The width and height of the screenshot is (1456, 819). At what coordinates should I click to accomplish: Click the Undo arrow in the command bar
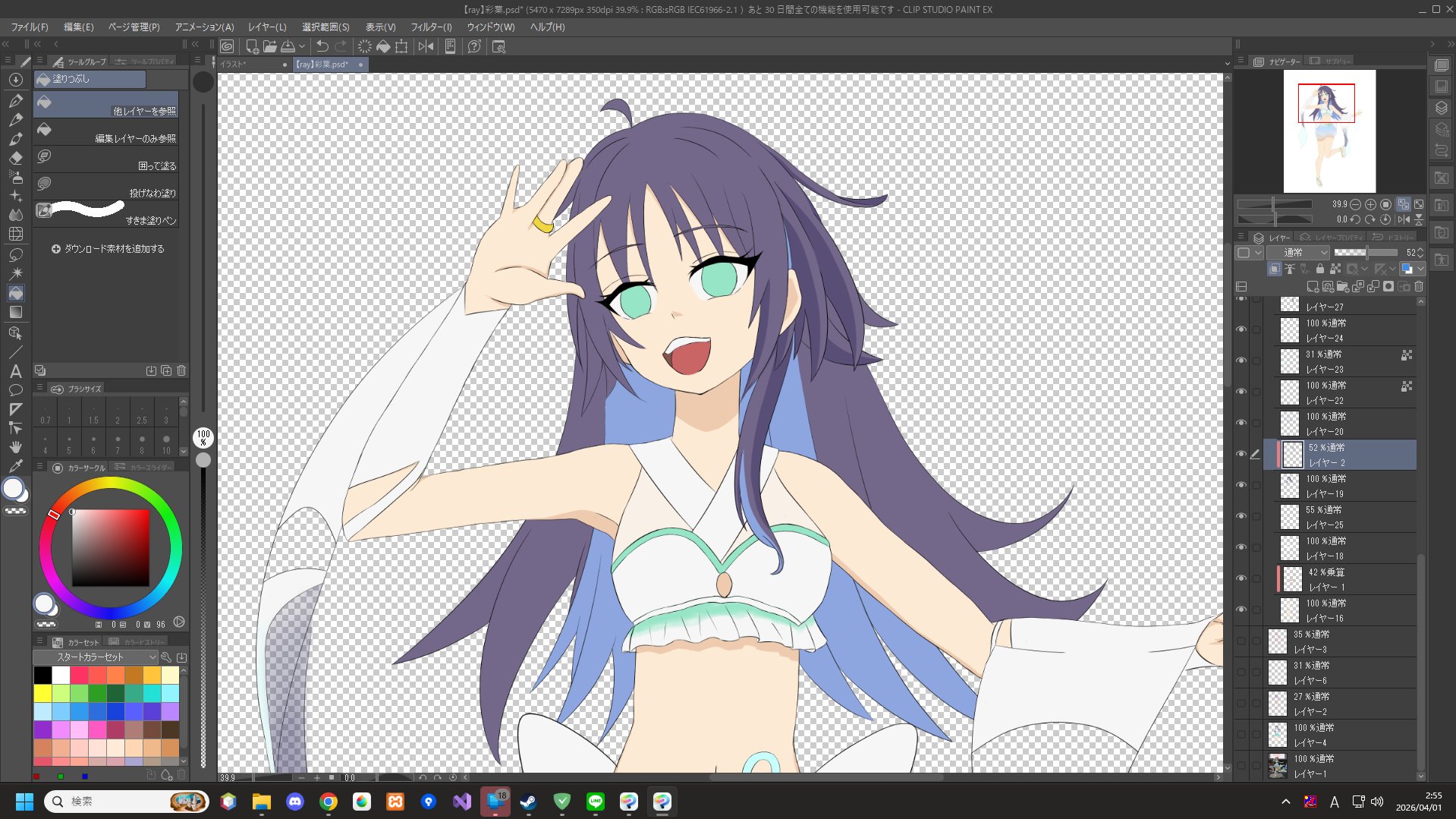coord(322,47)
